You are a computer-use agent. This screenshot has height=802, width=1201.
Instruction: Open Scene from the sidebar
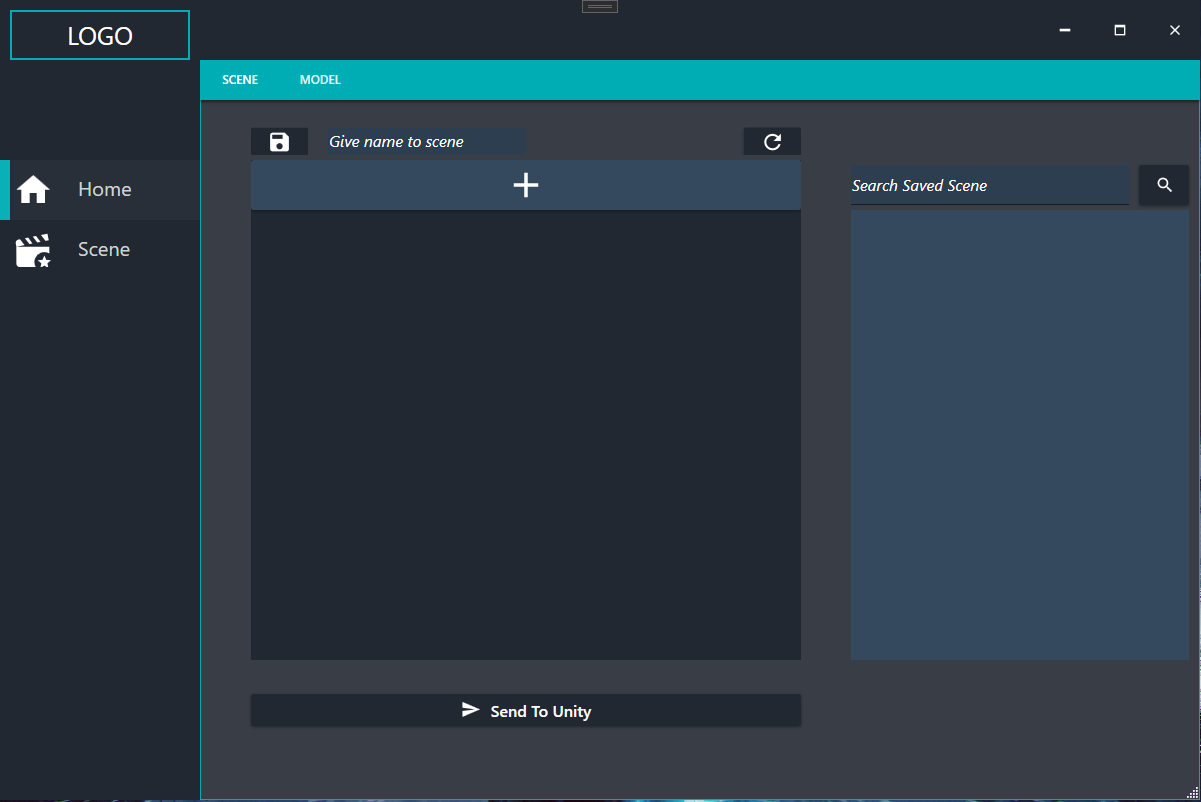point(100,250)
